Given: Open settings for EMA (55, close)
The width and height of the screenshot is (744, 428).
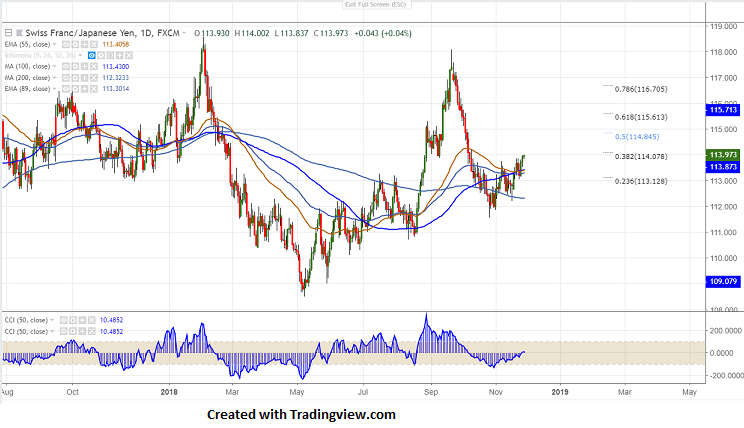Looking at the screenshot, I should [x=75, y=45].
